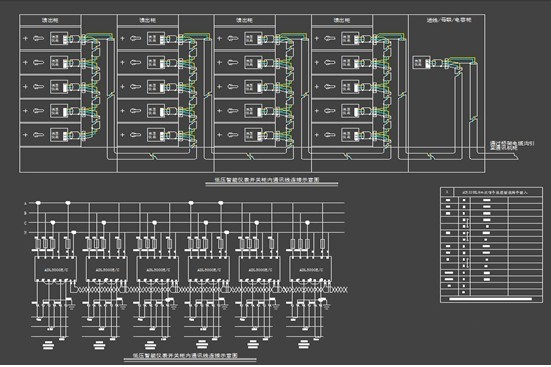Select the stacked bars symbol below leftmost meter

(48, 345)
